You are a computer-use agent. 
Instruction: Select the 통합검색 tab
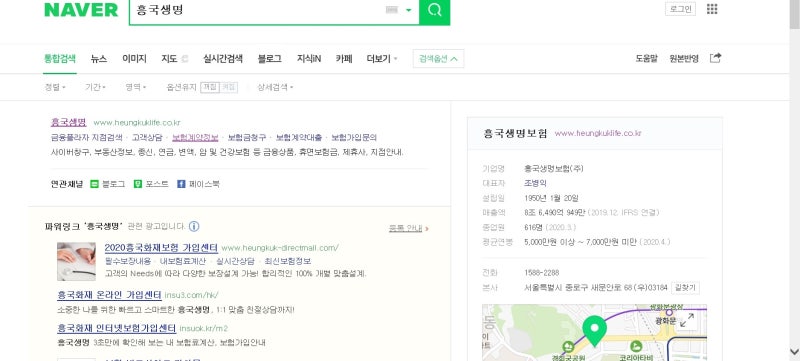[x=60, y=59]
